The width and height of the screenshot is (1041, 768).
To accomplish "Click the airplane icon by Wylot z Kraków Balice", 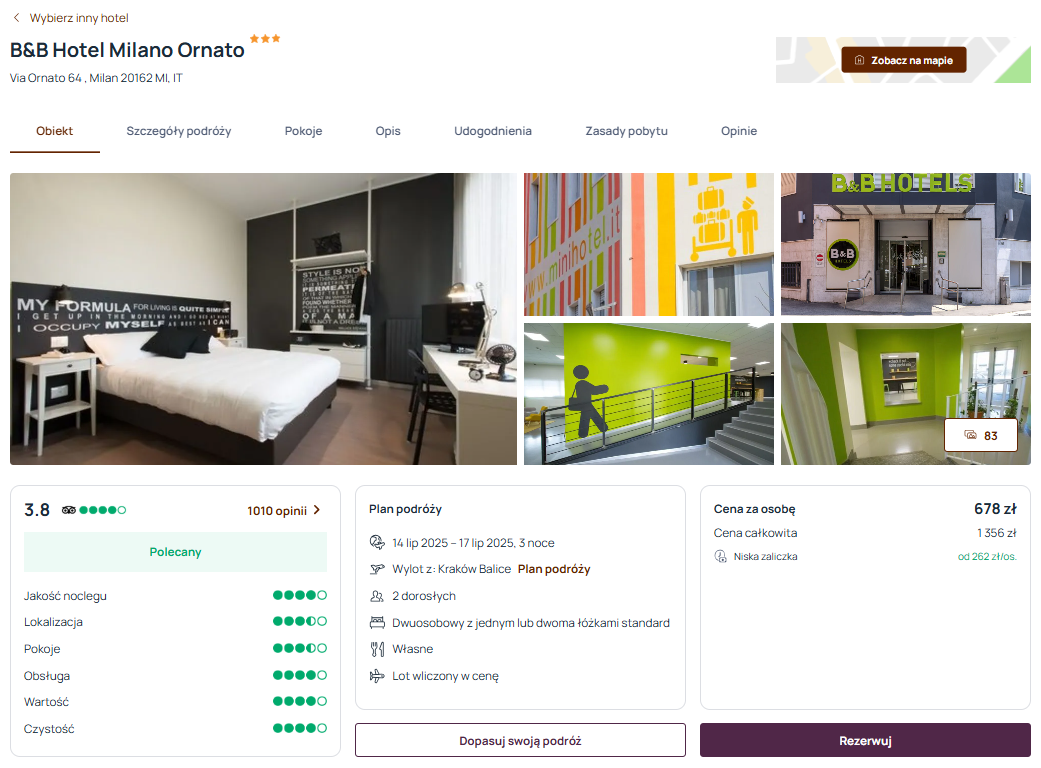I will (377, 569).
